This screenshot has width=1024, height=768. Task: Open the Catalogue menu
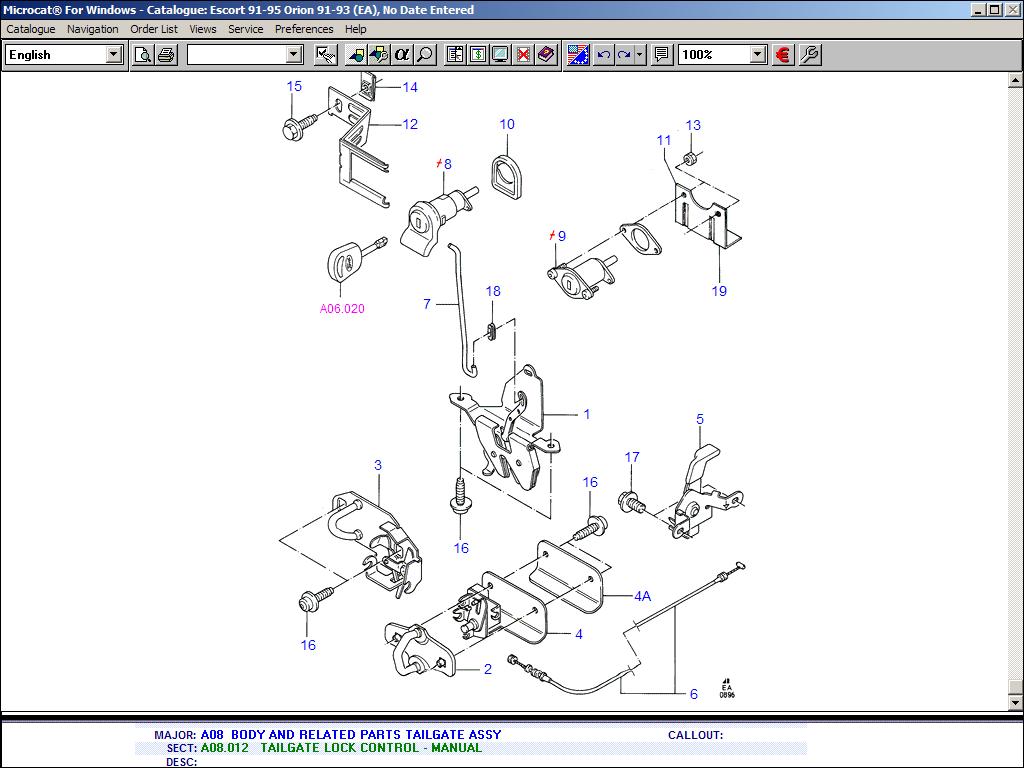click(x=31, y=29)
